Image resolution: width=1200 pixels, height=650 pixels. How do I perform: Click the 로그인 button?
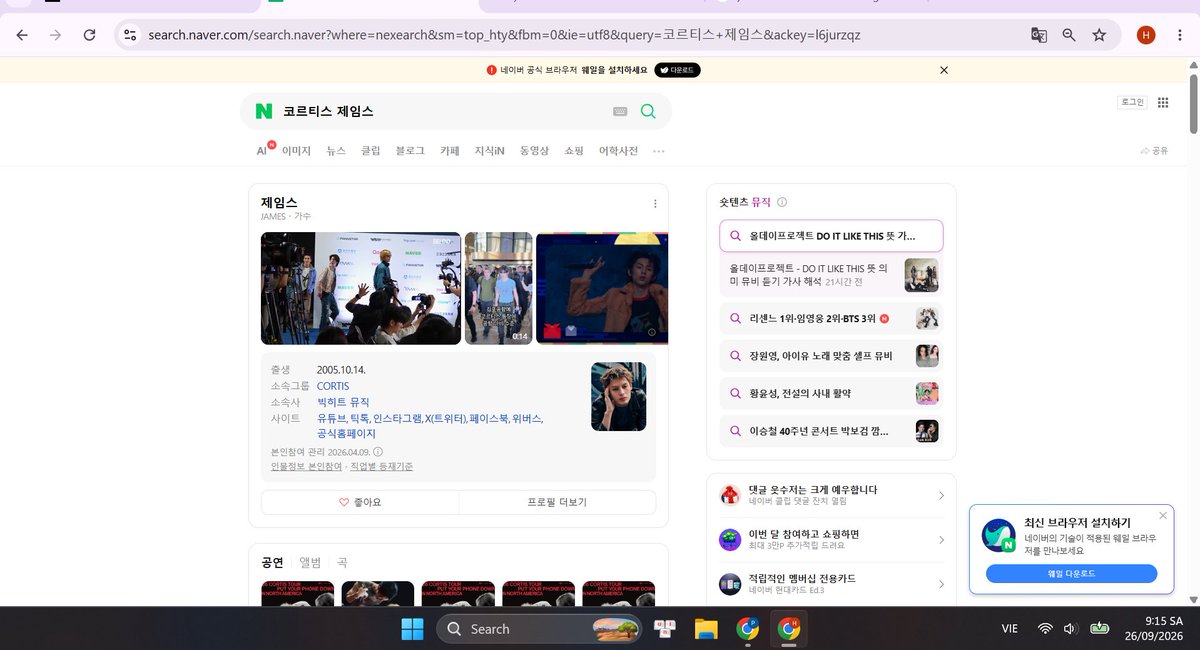tap(1132, 102)
